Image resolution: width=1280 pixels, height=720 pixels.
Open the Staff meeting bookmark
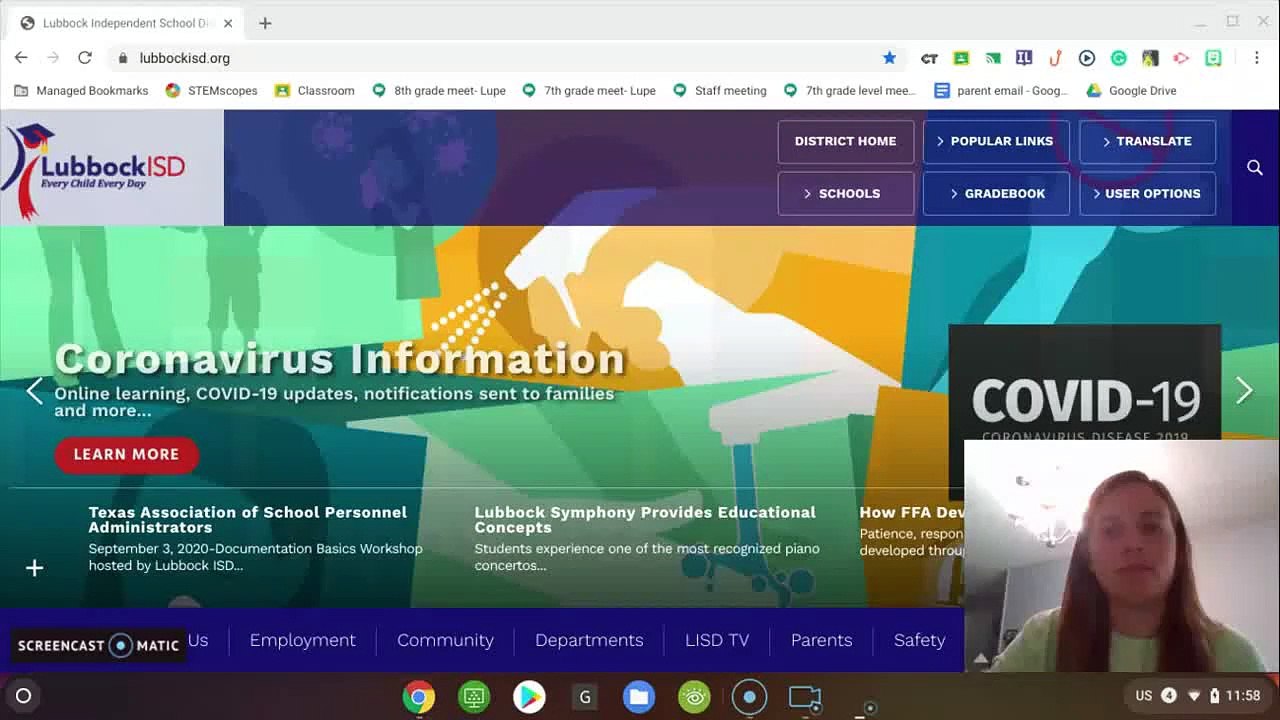[719, 90]
